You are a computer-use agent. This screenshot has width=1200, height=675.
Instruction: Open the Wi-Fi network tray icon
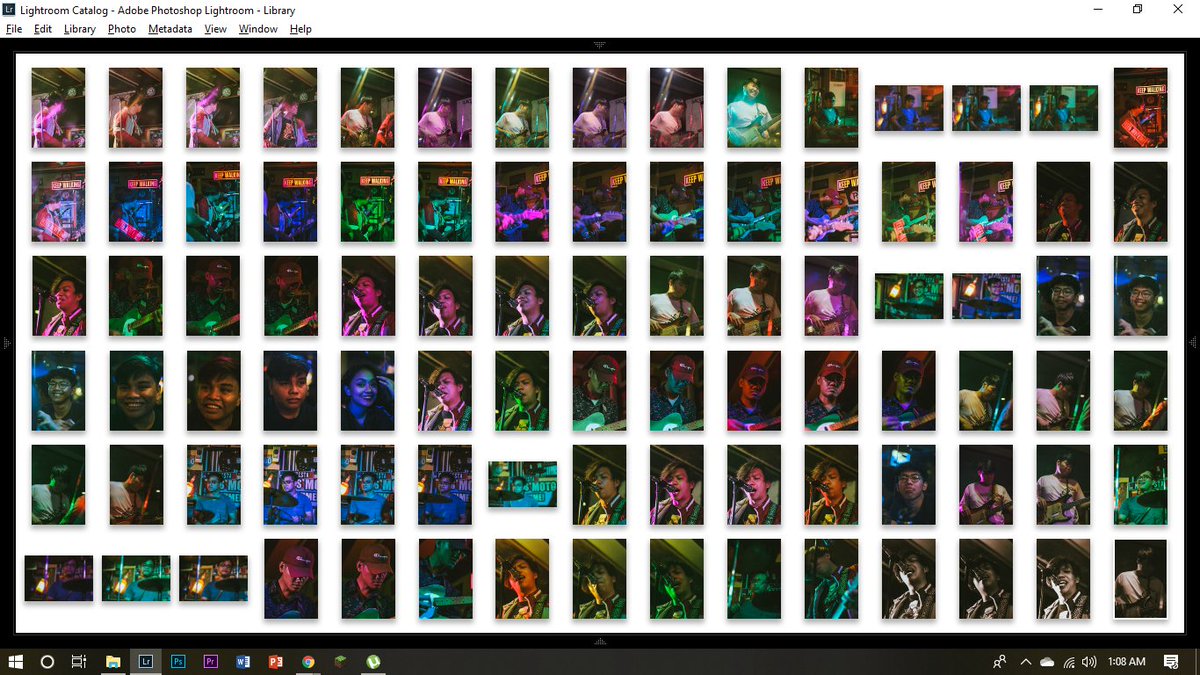pyautogui.click(x=1069, y=661)
